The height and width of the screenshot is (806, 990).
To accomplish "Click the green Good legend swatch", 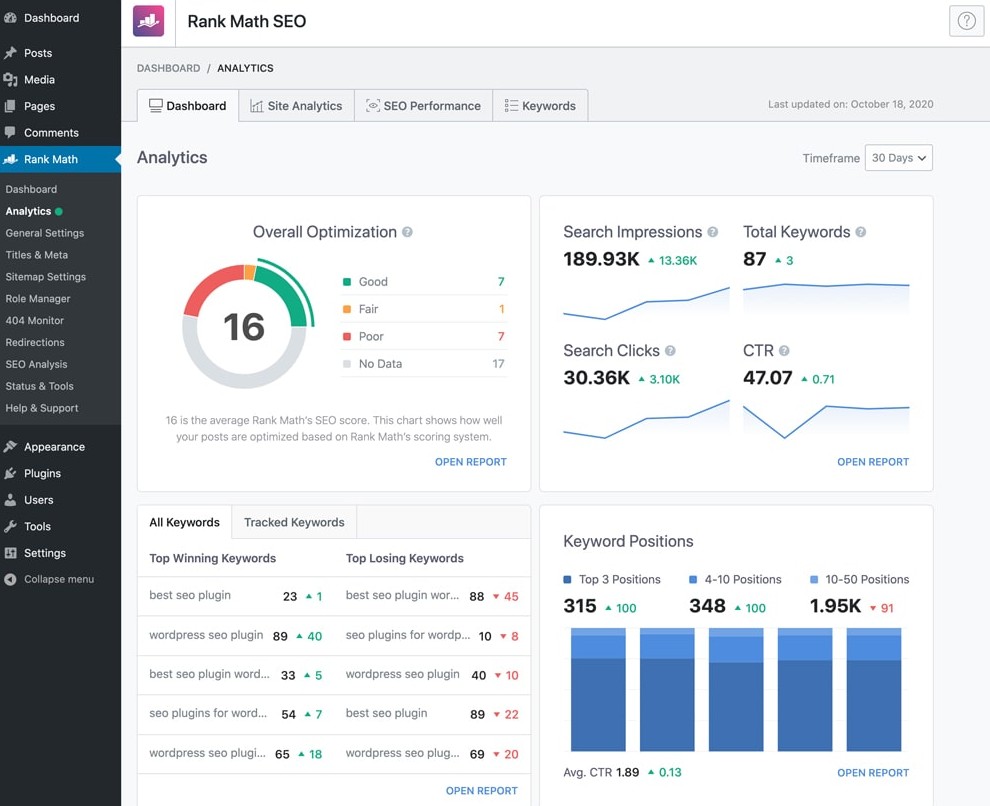I will point(347,282).
